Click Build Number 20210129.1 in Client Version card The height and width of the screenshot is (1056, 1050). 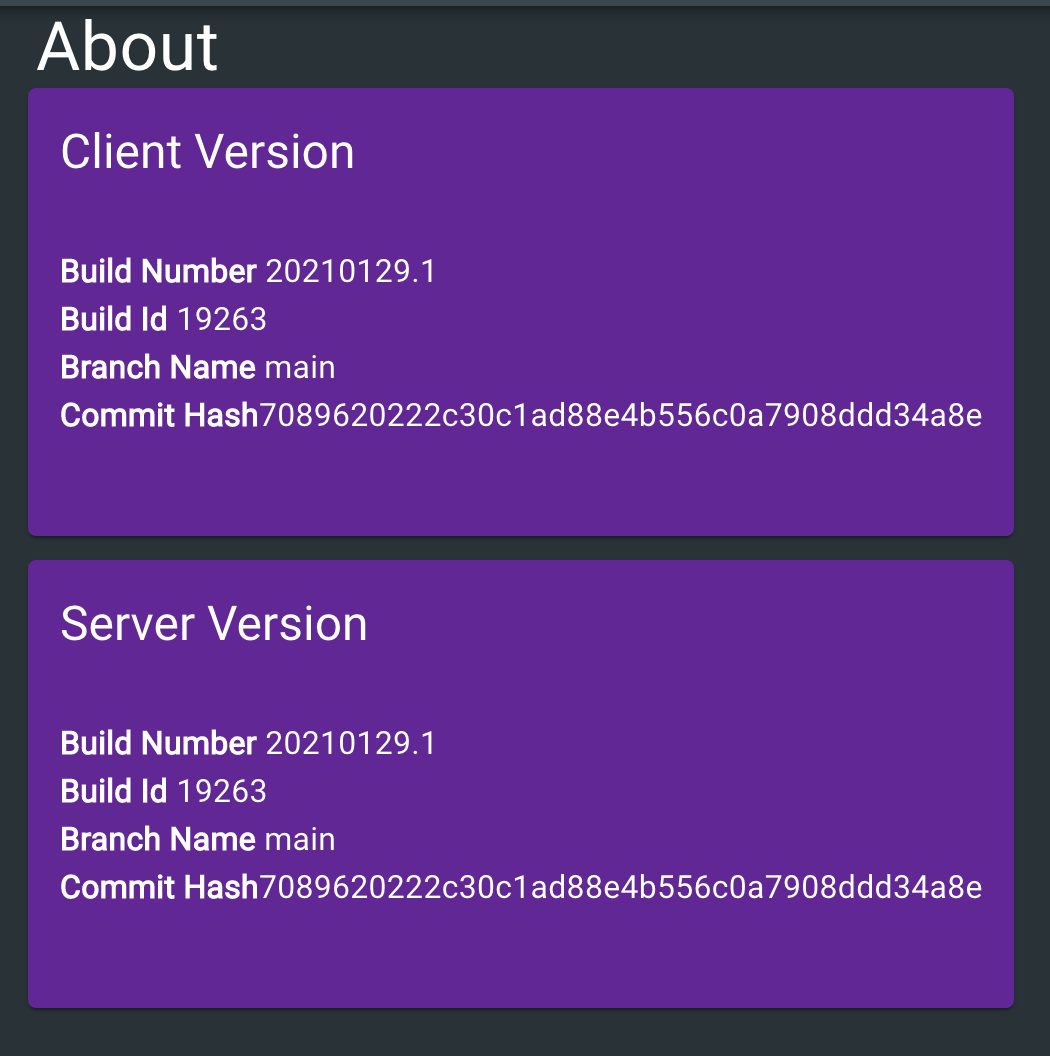249,271
